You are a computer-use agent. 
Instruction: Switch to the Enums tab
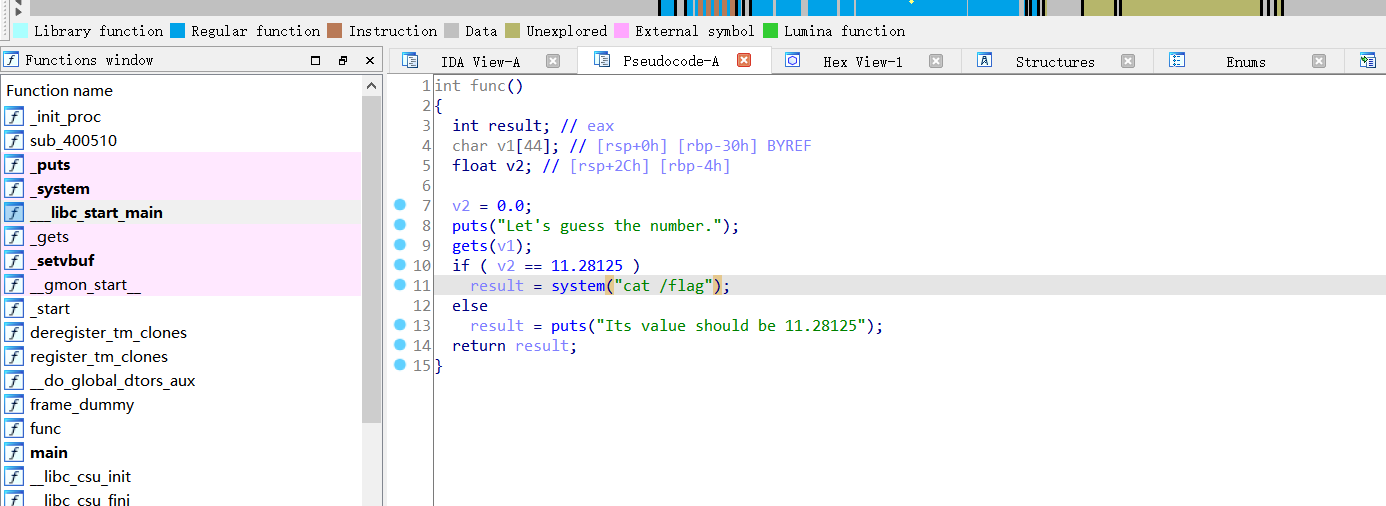[x=1246, y=61]
